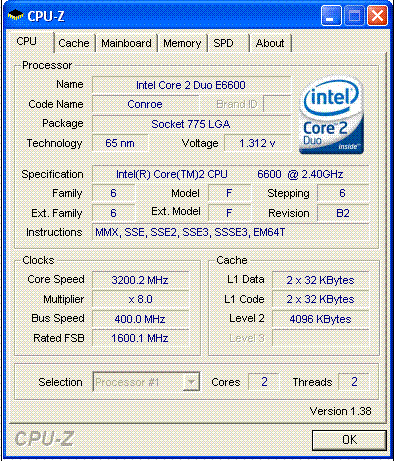The width and height of the screenshot is (398, 461).
Task: Open the Mainboard tab
Action: [x=126, y=43]
